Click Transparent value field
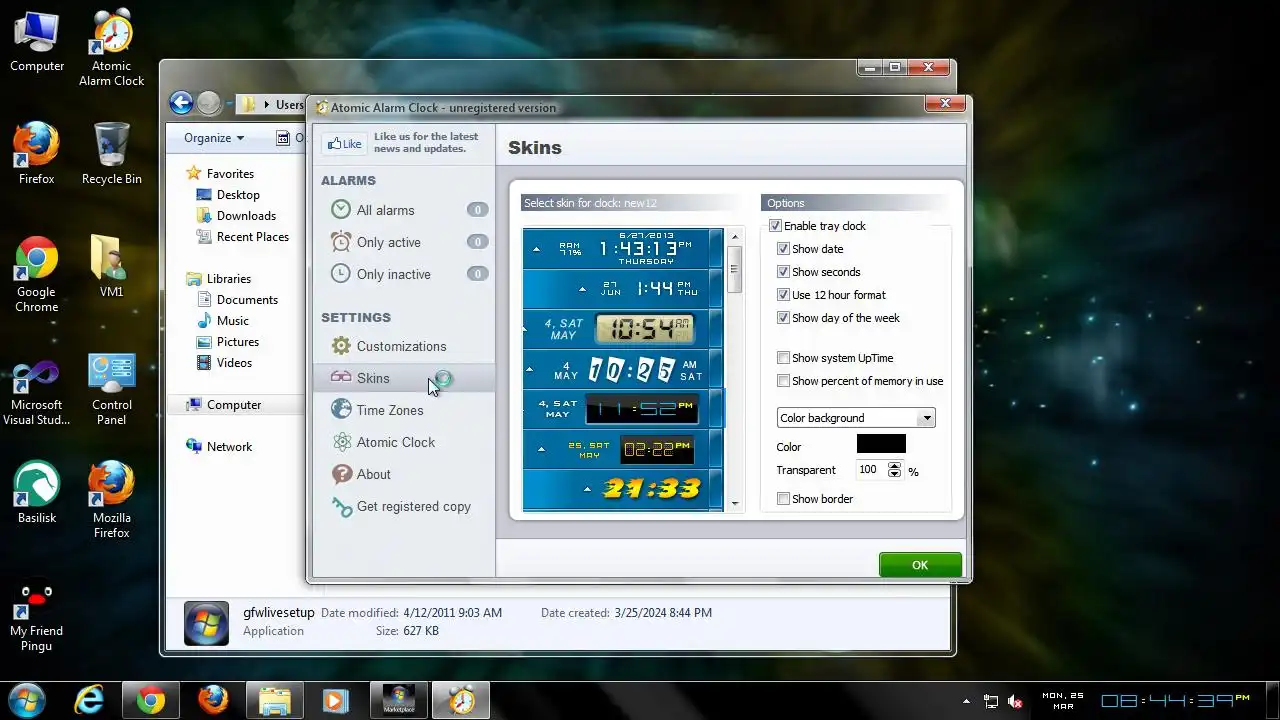 pos(871,470)
